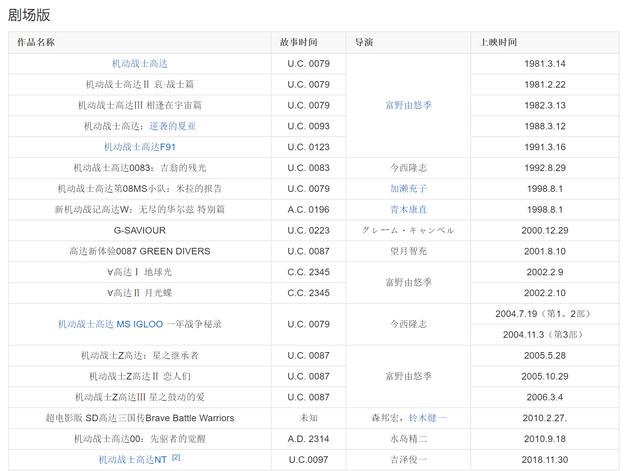Image resolution: width=640 pixels, height=471 pixels.
Task: Click the 上映时间 column header
Action: (x=498, y=42)
